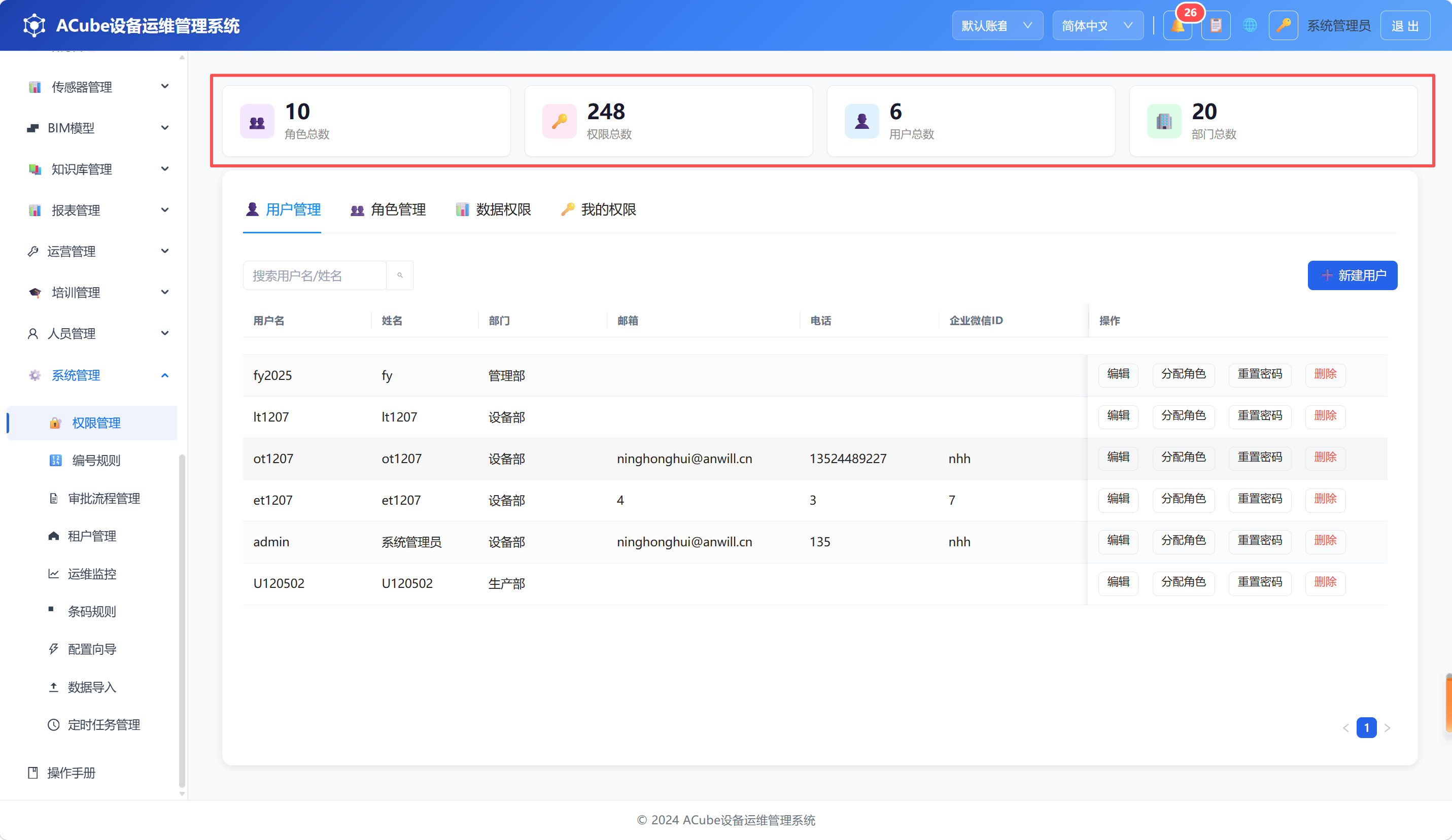Screen dimensions: 1452x840
Task: Click 重置密码 for user admin
Action: coord(1260,542)
